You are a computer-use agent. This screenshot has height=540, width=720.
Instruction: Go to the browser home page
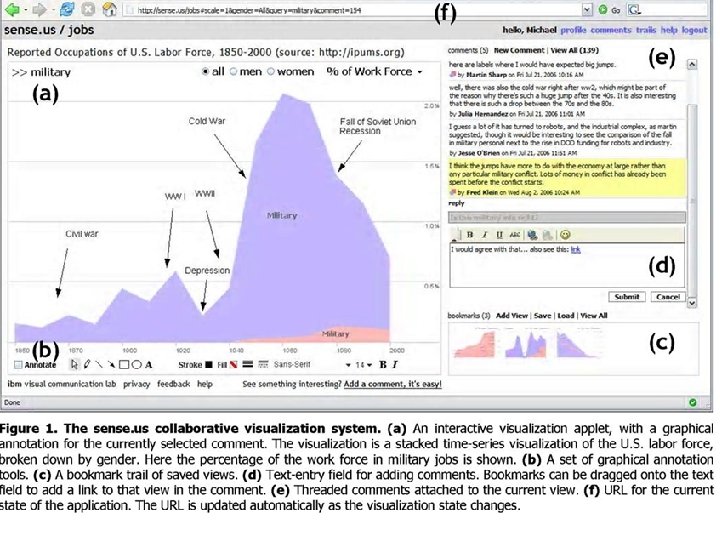pos(109,9)
